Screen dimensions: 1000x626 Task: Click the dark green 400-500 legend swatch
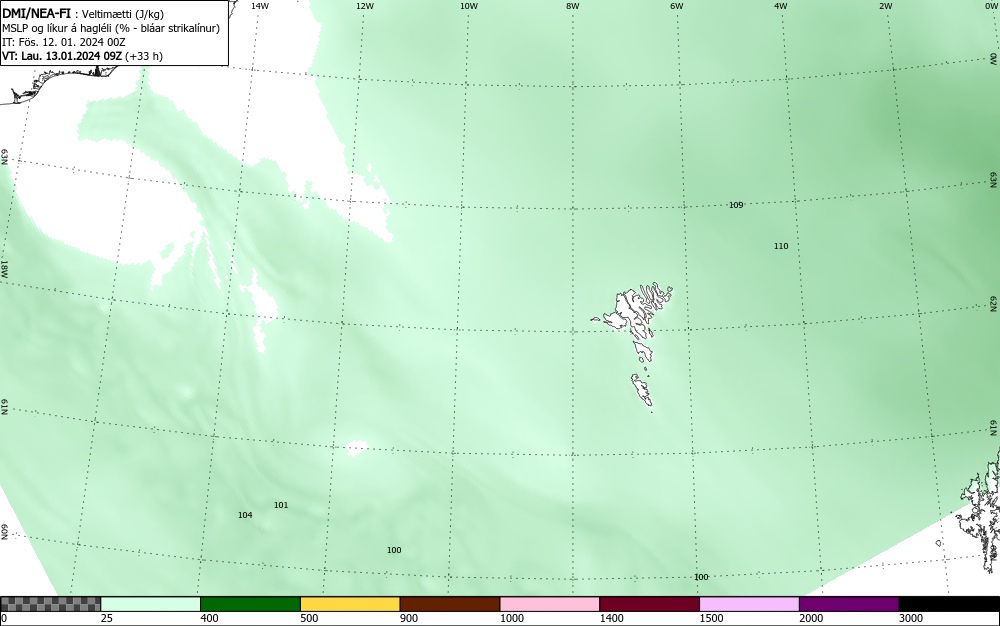click(250, 604)
